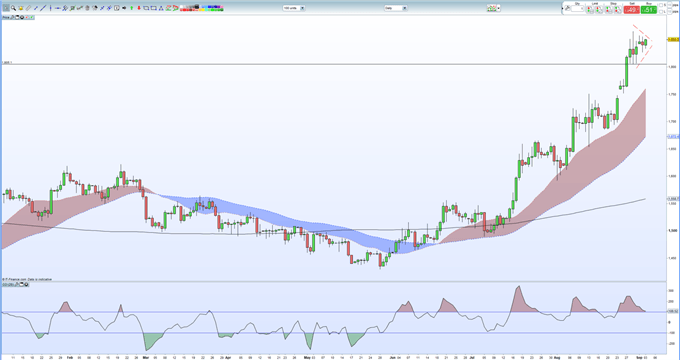Activate the magnifier zoom tool
Viewport: 680px width, 360px height.
tap(13, 8)
